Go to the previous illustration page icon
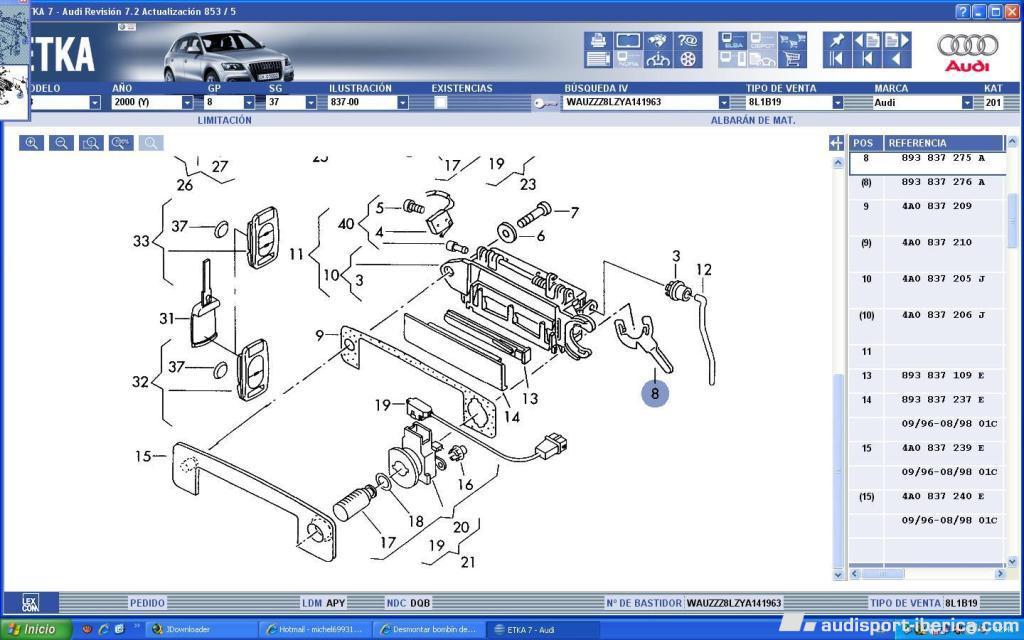 (x=867, y=40)
